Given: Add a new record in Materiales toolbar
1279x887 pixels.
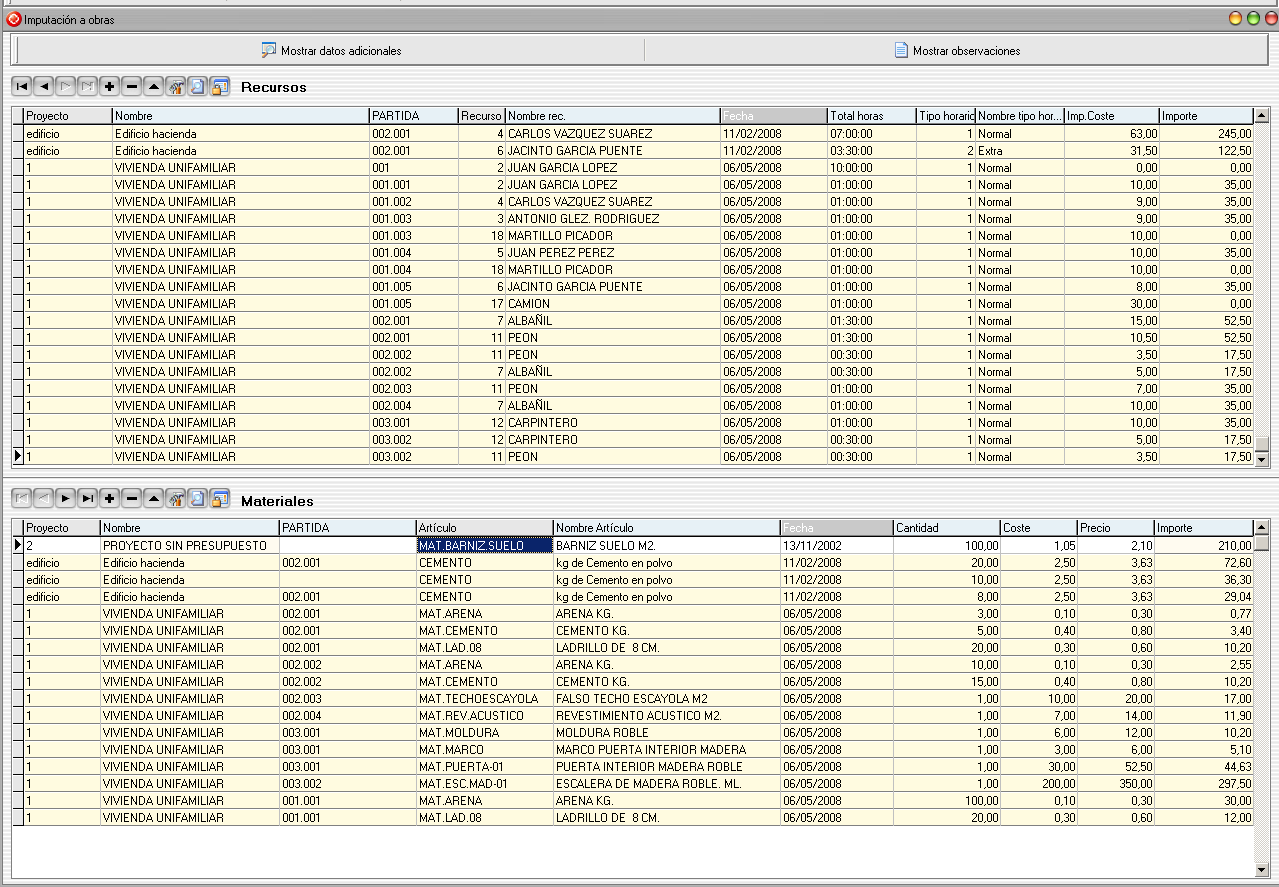Looking at the screenshot, I should pyautogui.click(x=110, y=498).
